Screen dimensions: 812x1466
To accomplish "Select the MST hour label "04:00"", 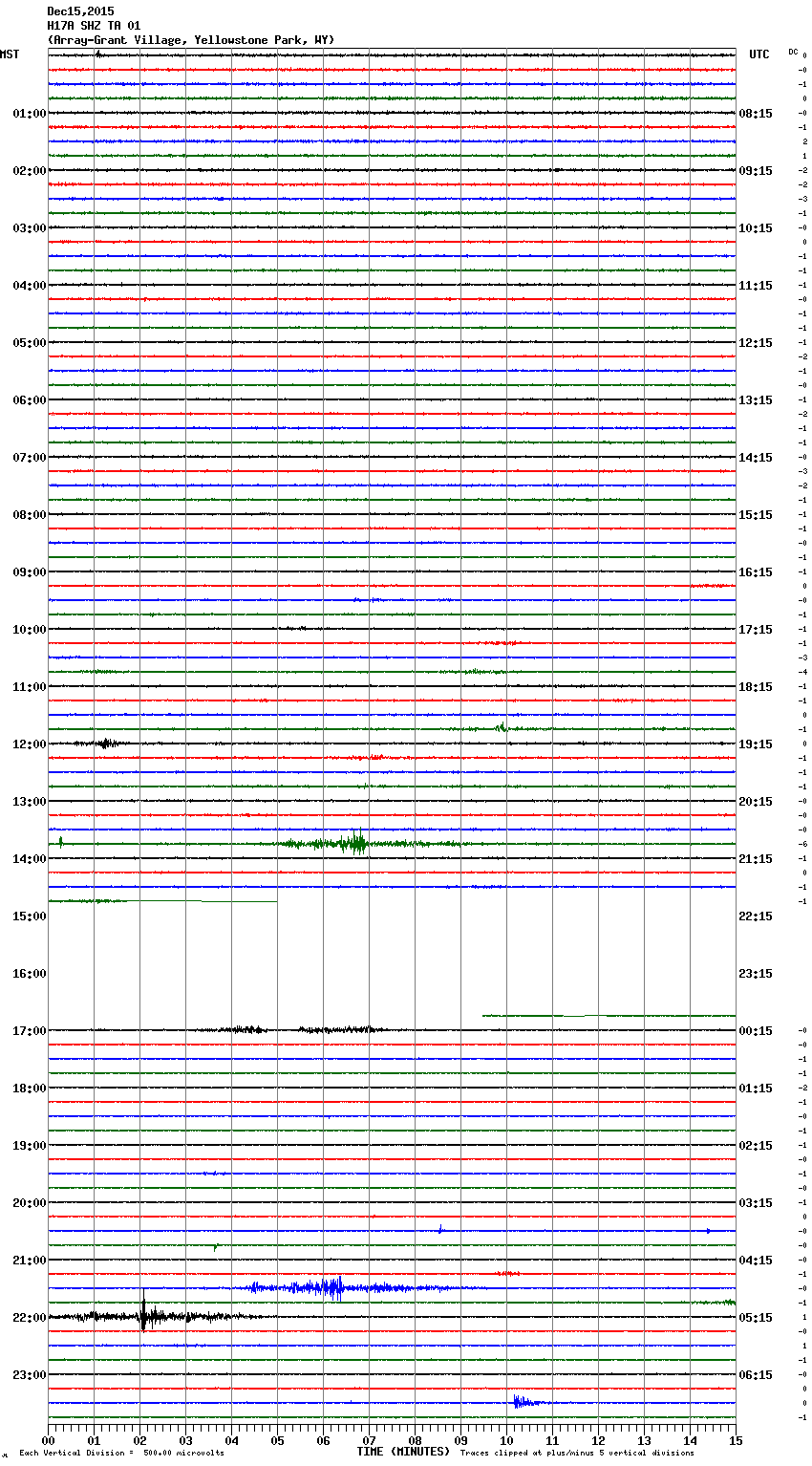I will 30,286.
